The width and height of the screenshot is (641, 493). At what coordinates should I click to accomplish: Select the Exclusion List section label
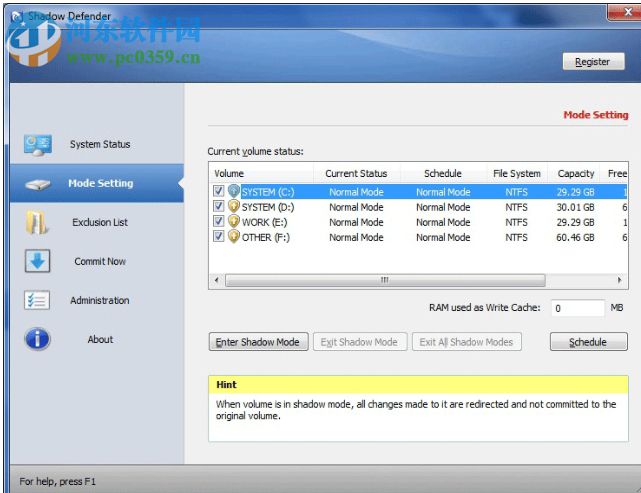pos(100,223)
